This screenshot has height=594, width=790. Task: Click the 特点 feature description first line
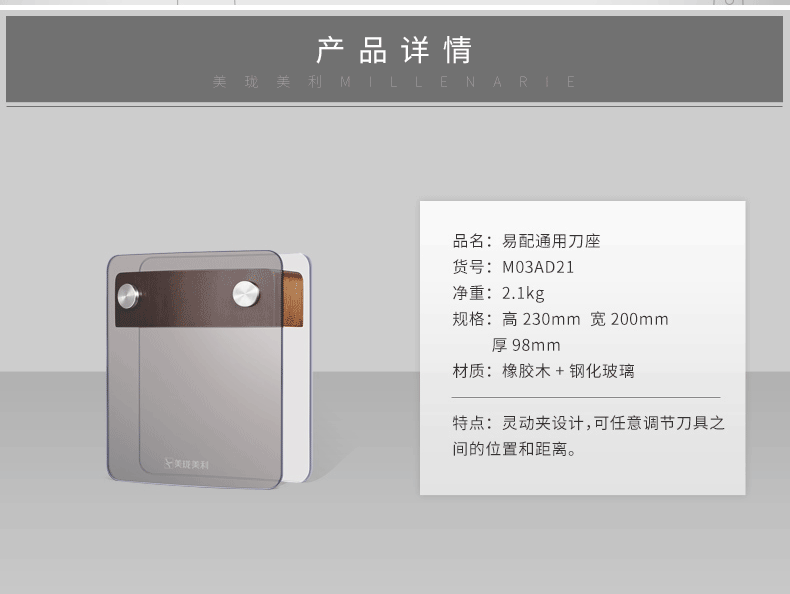pos(588,423)
